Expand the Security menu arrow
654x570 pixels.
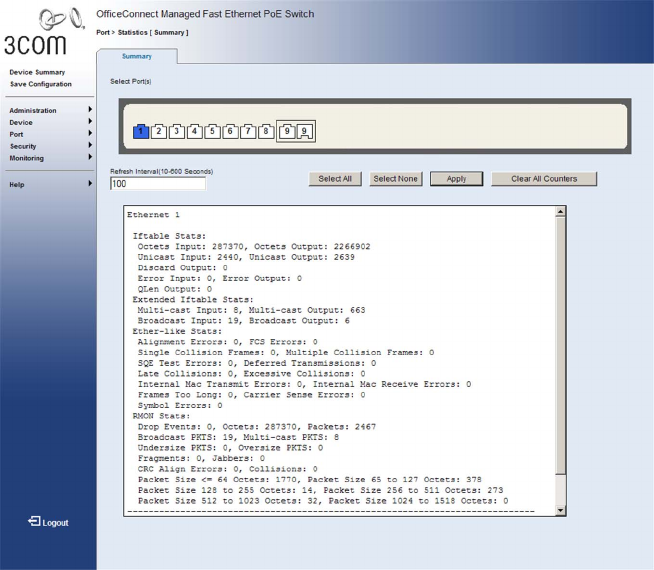coord(90,145)
